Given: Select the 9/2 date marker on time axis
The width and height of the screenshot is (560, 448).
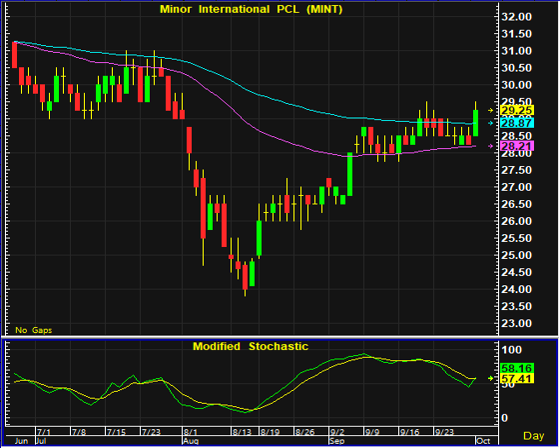Looking at the screenshot, I should click(x=337, y=432).
